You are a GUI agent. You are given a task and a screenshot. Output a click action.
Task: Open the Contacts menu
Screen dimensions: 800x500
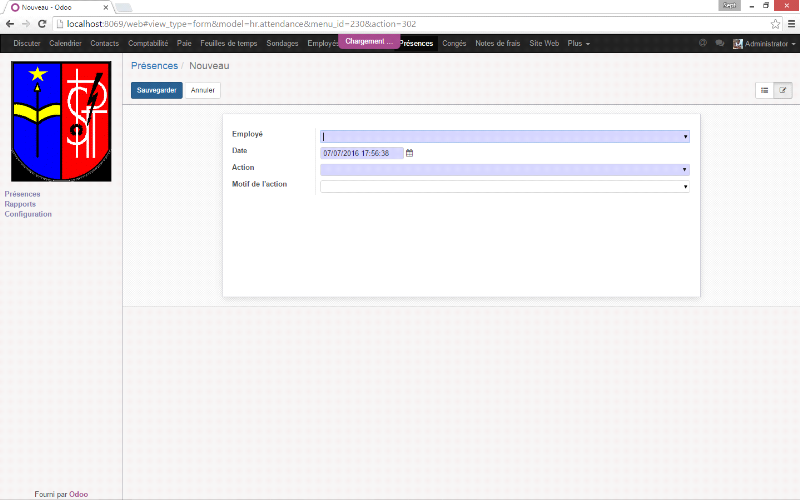[x=105, y=43]
